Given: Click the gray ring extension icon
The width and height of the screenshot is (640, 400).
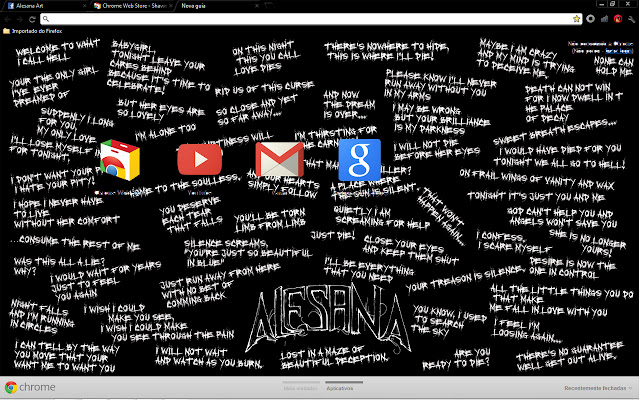Looking at the screenshot, I should [x=590, y=19].
